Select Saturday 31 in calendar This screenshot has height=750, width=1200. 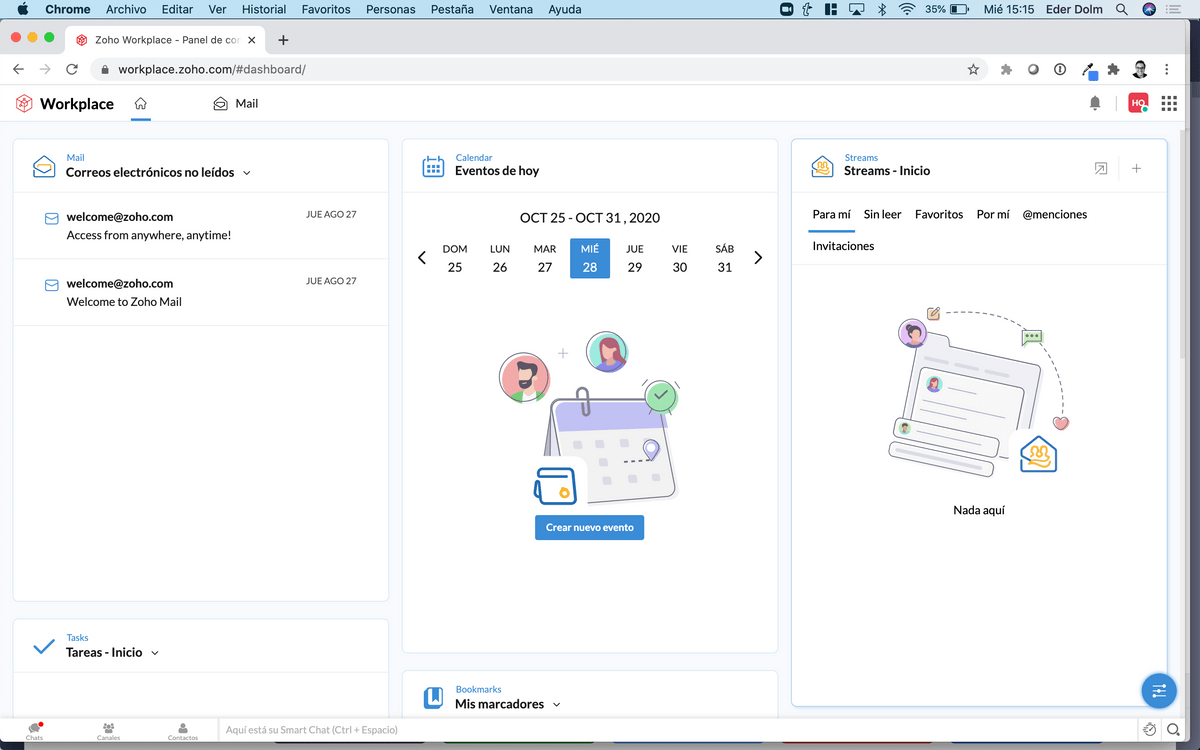coord(725,258)
